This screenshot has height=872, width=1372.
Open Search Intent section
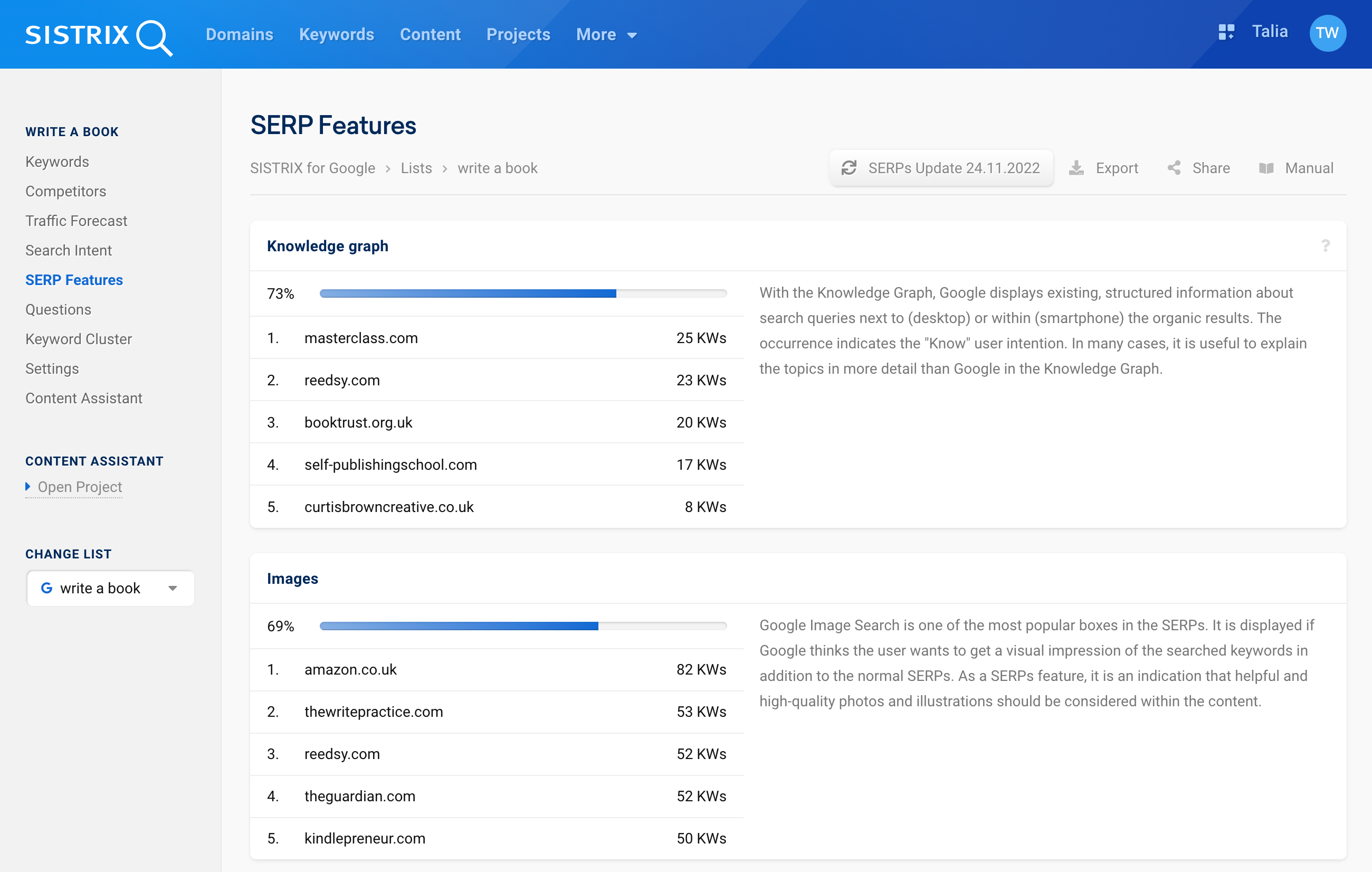[x=69, y=251]
